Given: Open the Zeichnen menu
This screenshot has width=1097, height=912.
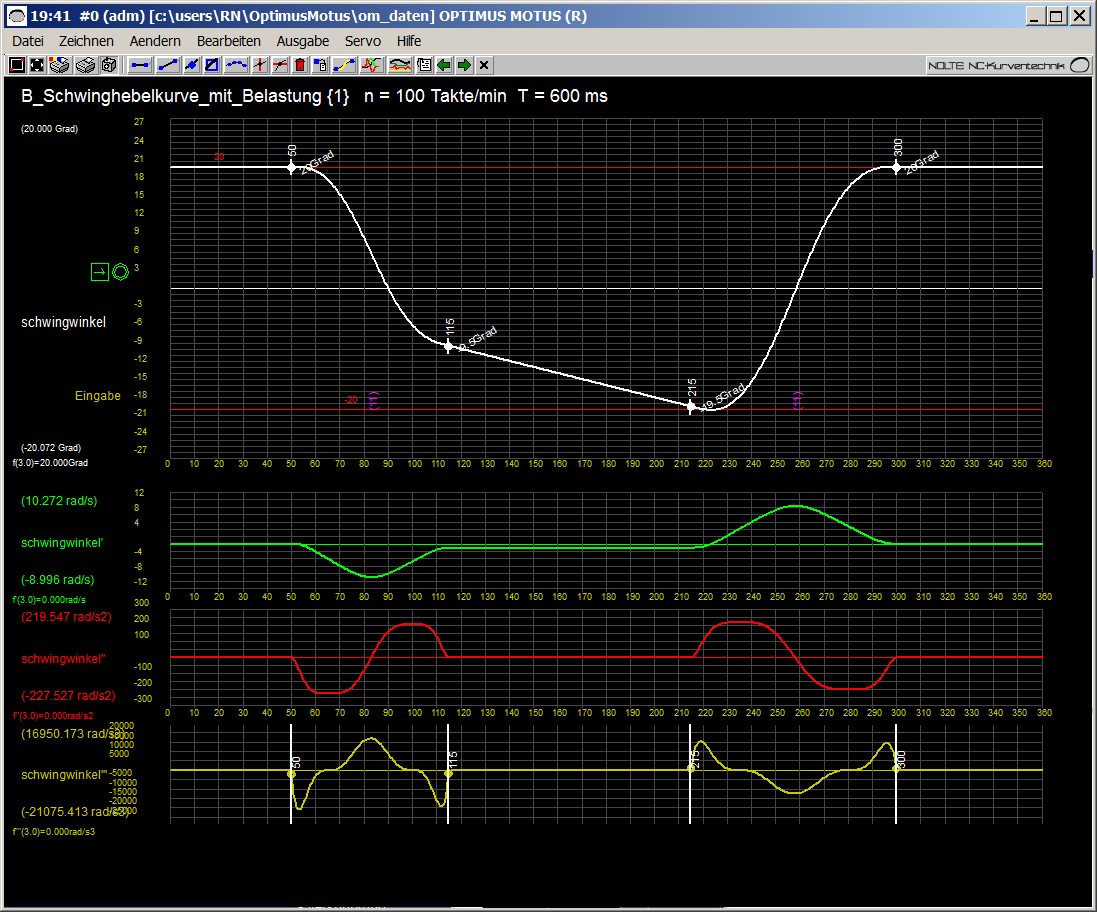Looking at the screenshot, I should point(86,41).
